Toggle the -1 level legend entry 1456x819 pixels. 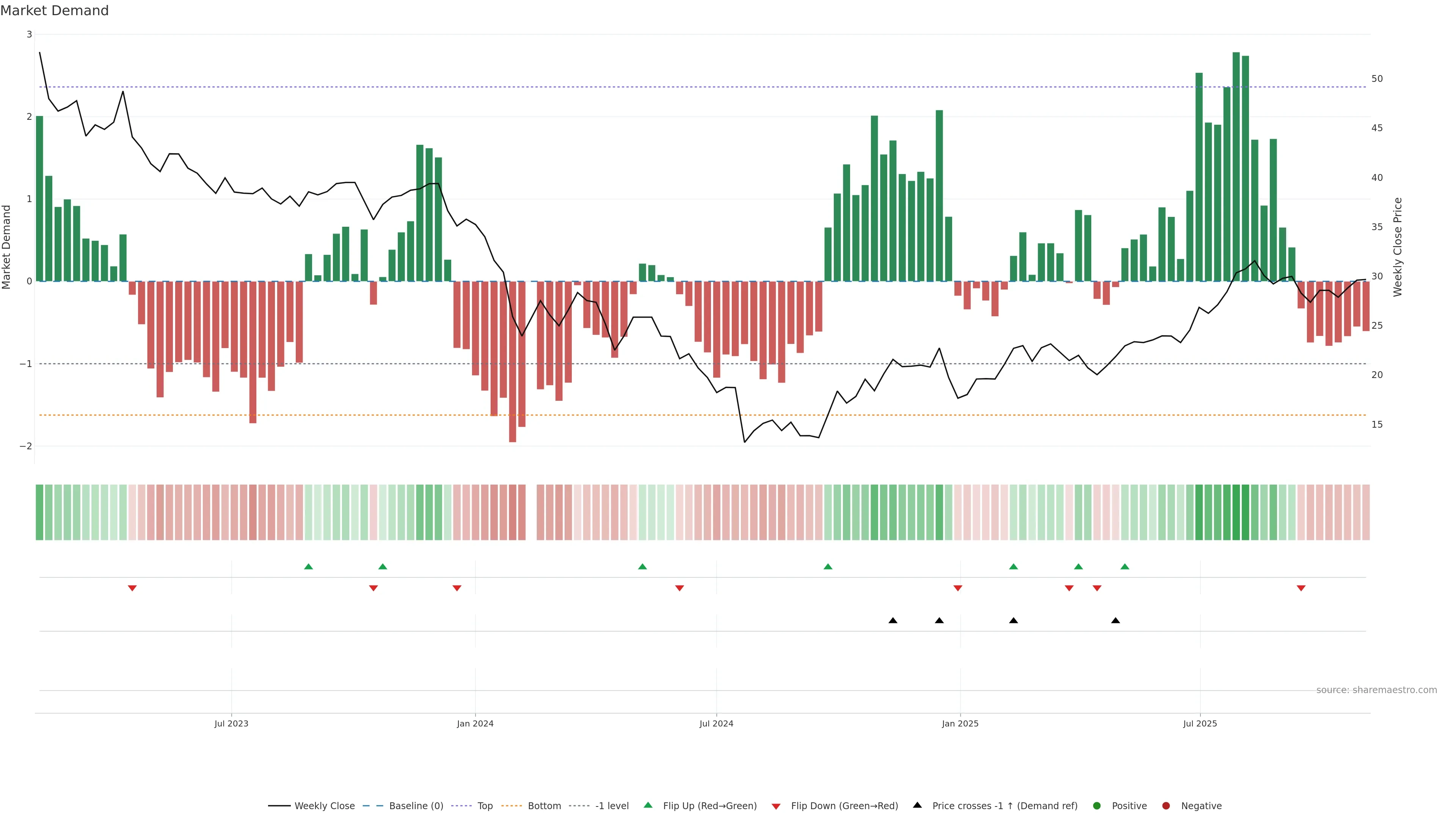[x=612, y=806]
